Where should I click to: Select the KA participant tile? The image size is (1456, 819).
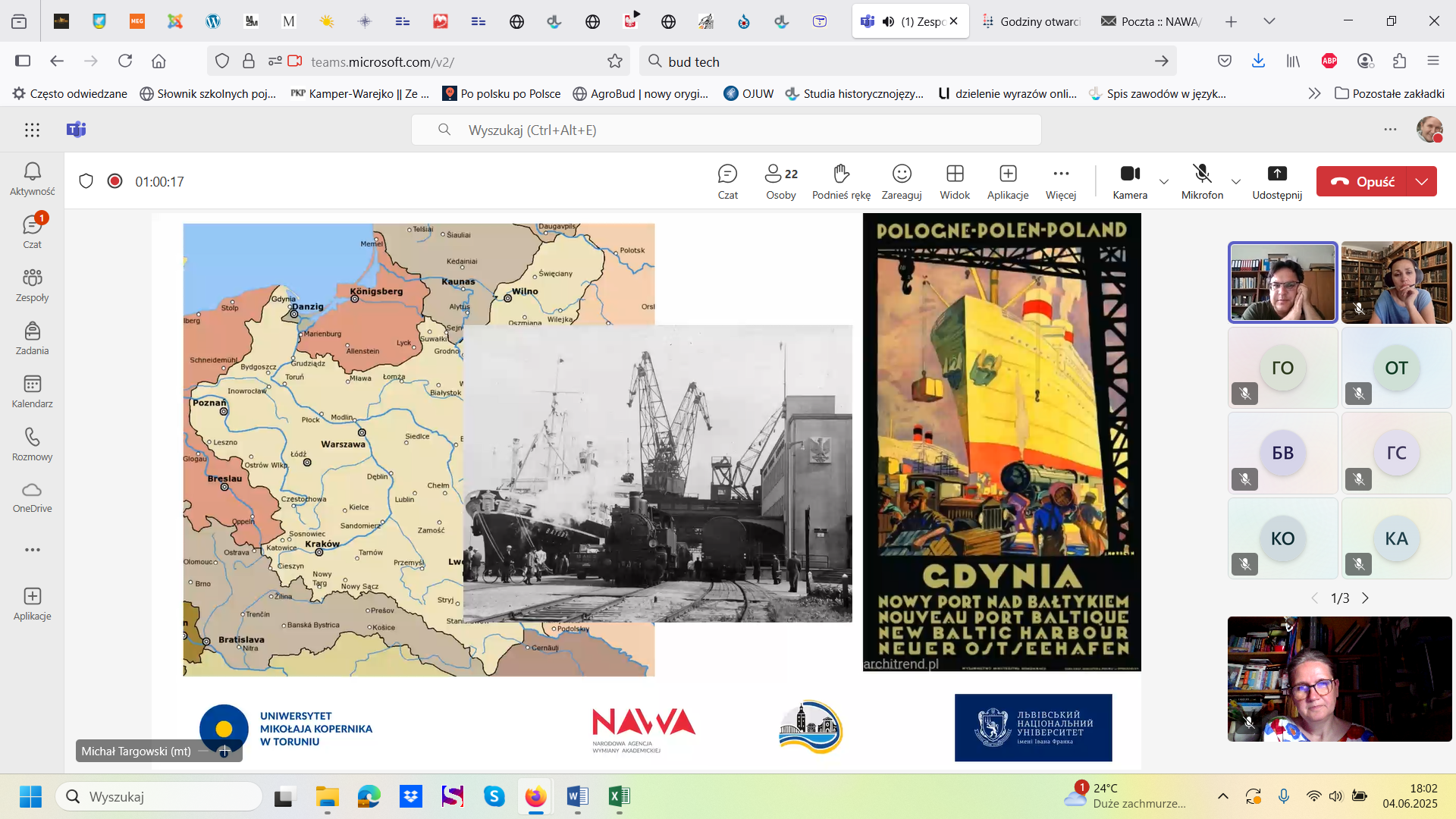coord(1396,538)
